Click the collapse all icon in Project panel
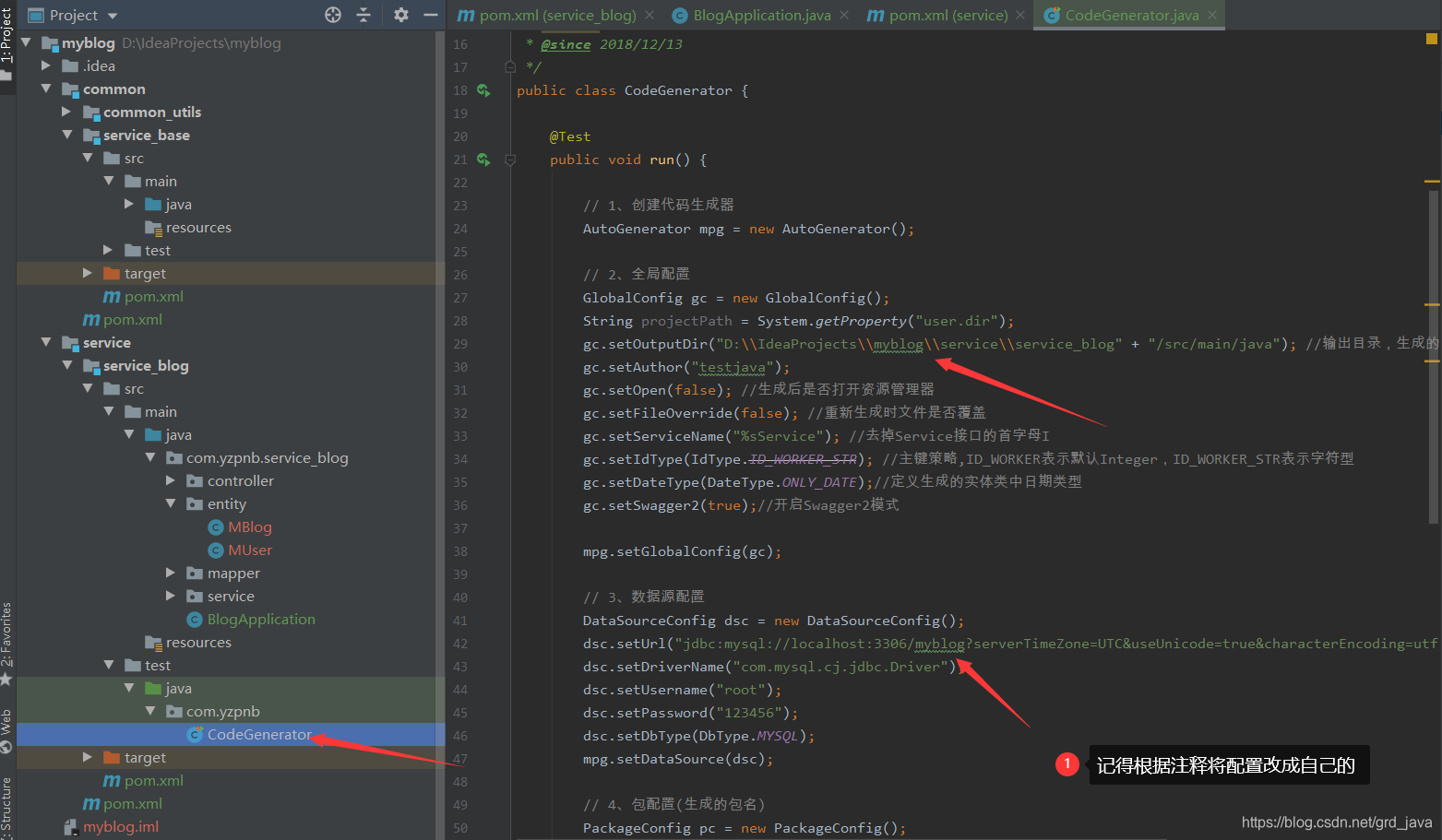 coord(363,15)
